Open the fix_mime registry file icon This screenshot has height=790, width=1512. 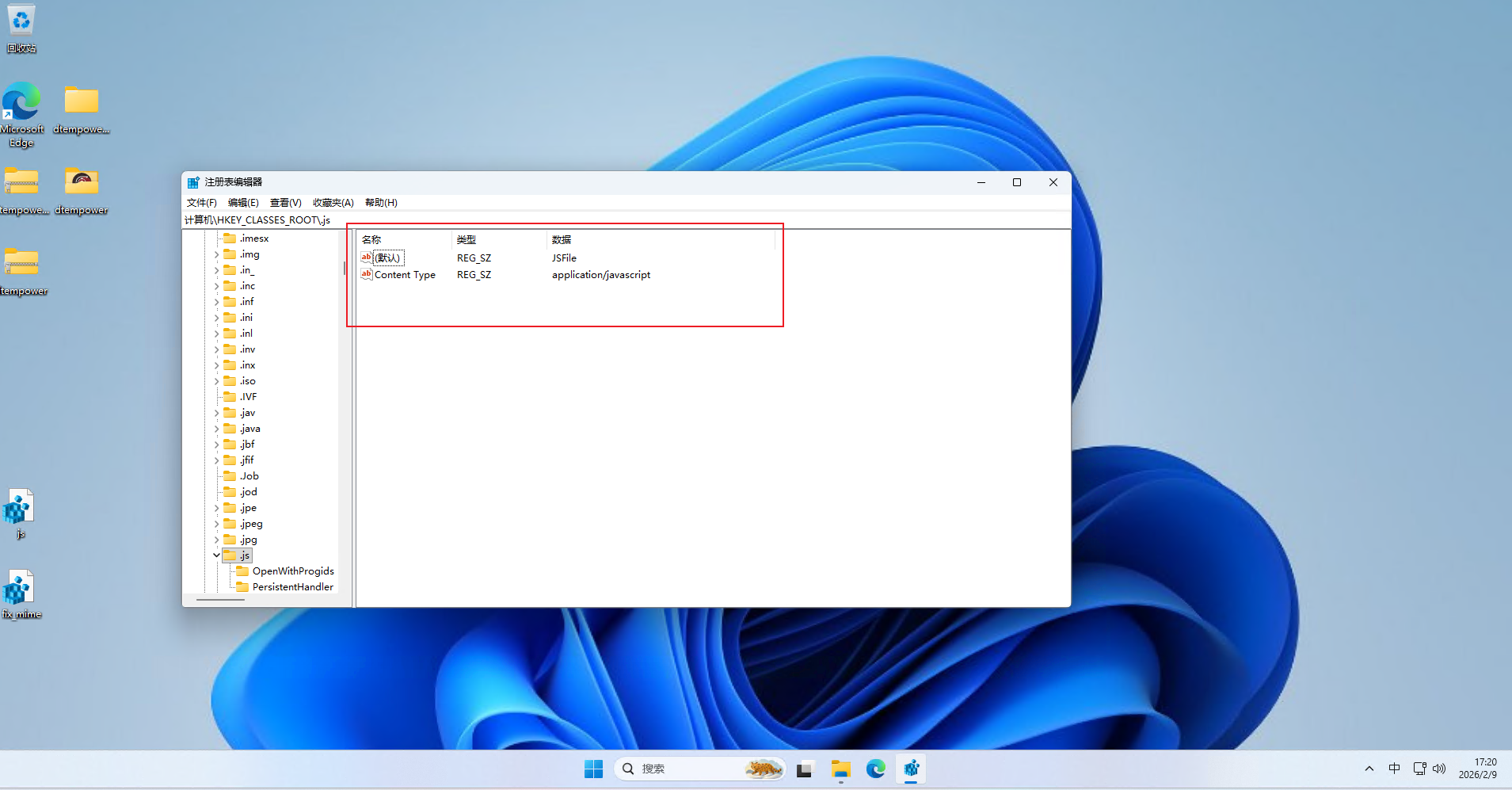tap(20, 591)
